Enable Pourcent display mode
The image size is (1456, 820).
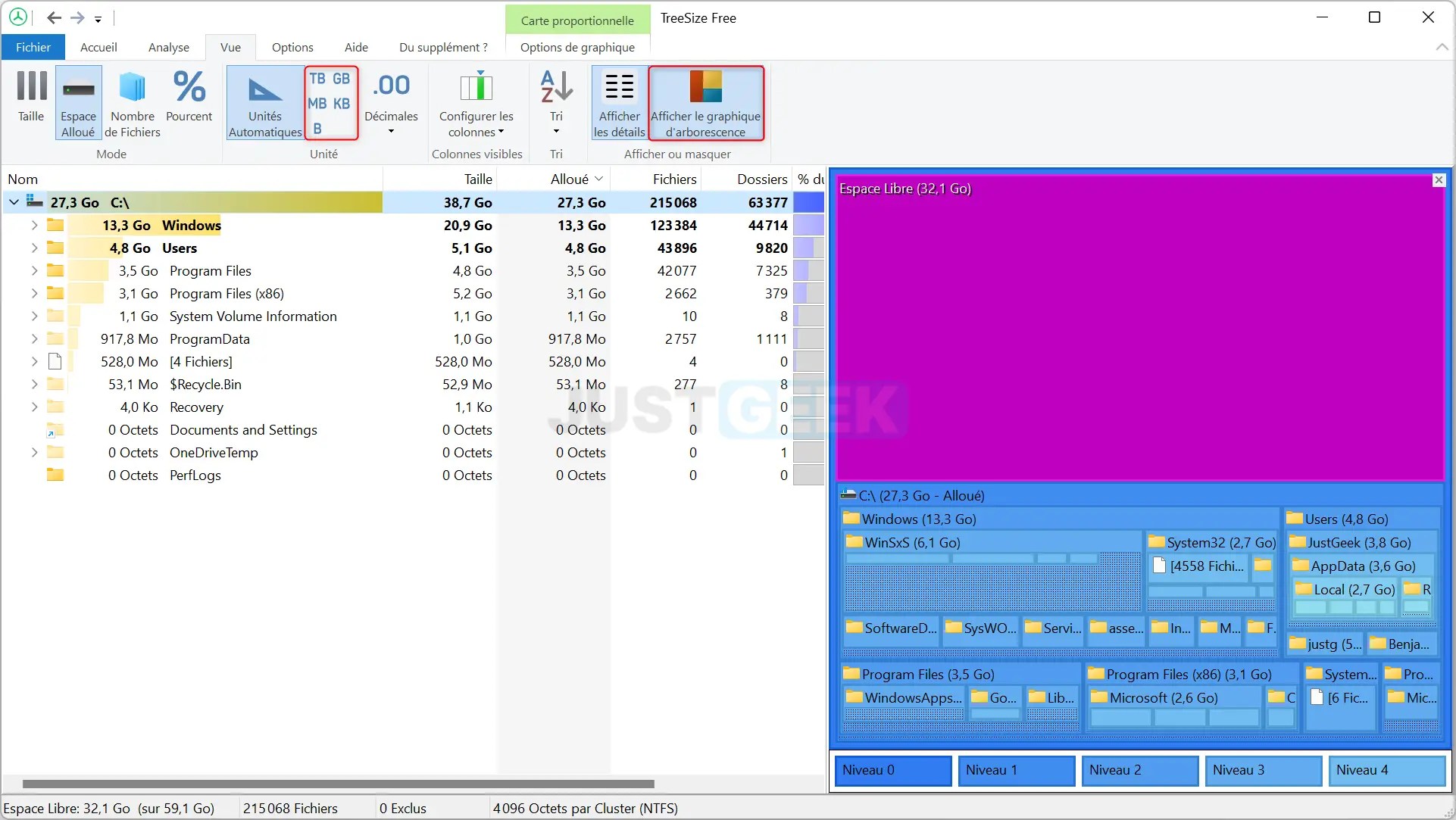pos(189,98)
